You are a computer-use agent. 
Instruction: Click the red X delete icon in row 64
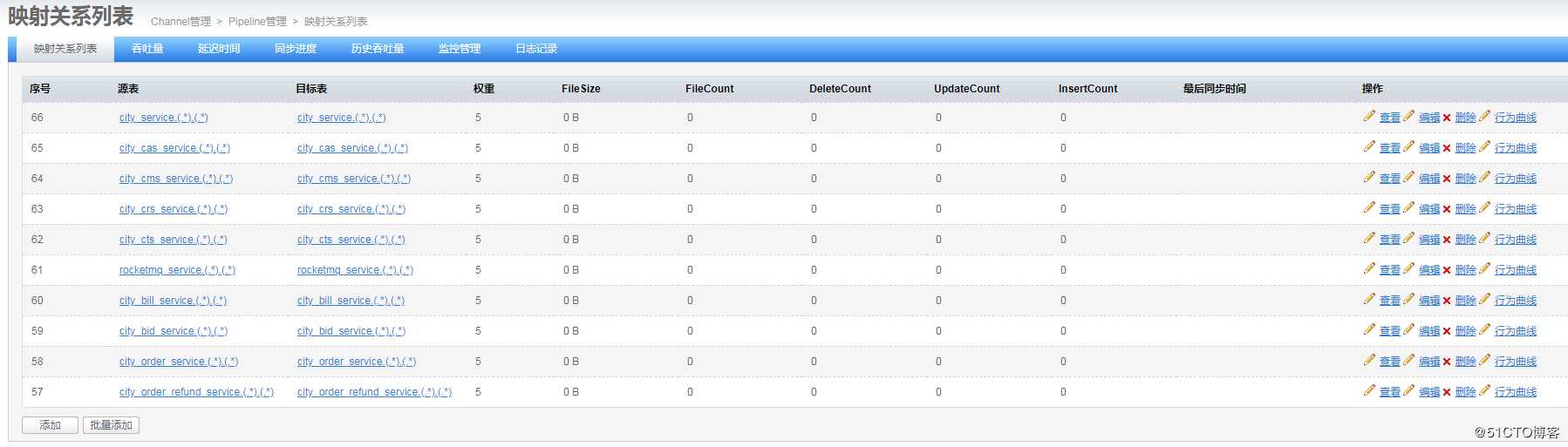pyautogui.click(x=1447, y=179)
